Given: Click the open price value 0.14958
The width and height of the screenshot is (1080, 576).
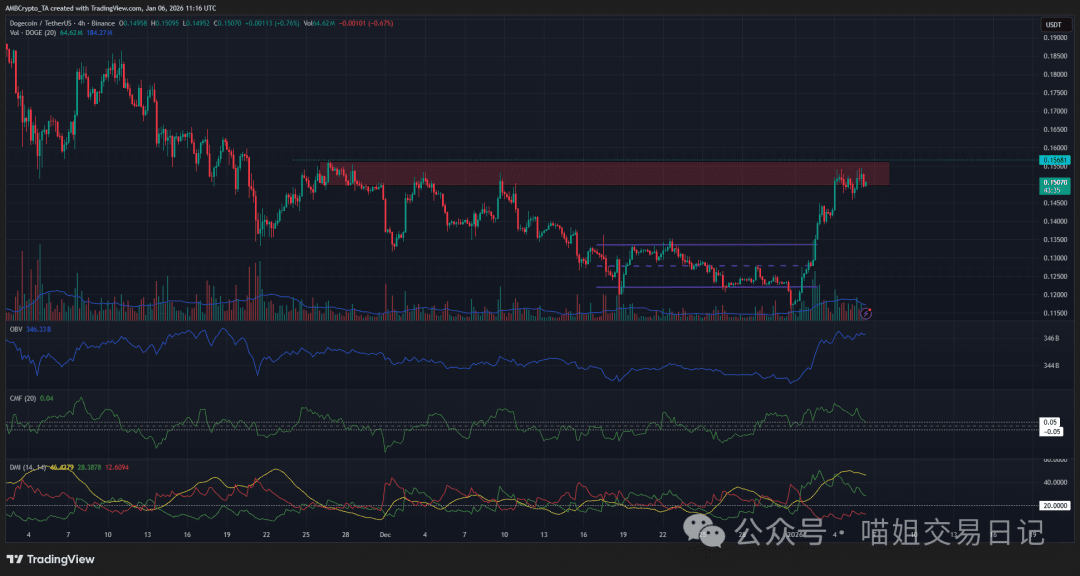Looking at the screenshot, I should coord(136,23).
